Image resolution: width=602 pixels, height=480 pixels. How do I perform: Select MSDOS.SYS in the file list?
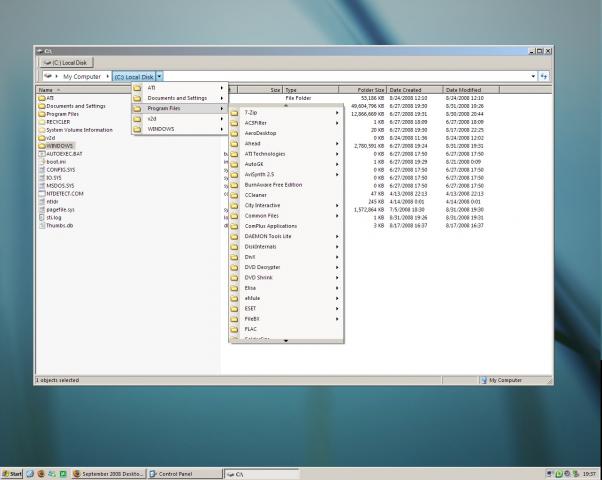click(56, 185)
